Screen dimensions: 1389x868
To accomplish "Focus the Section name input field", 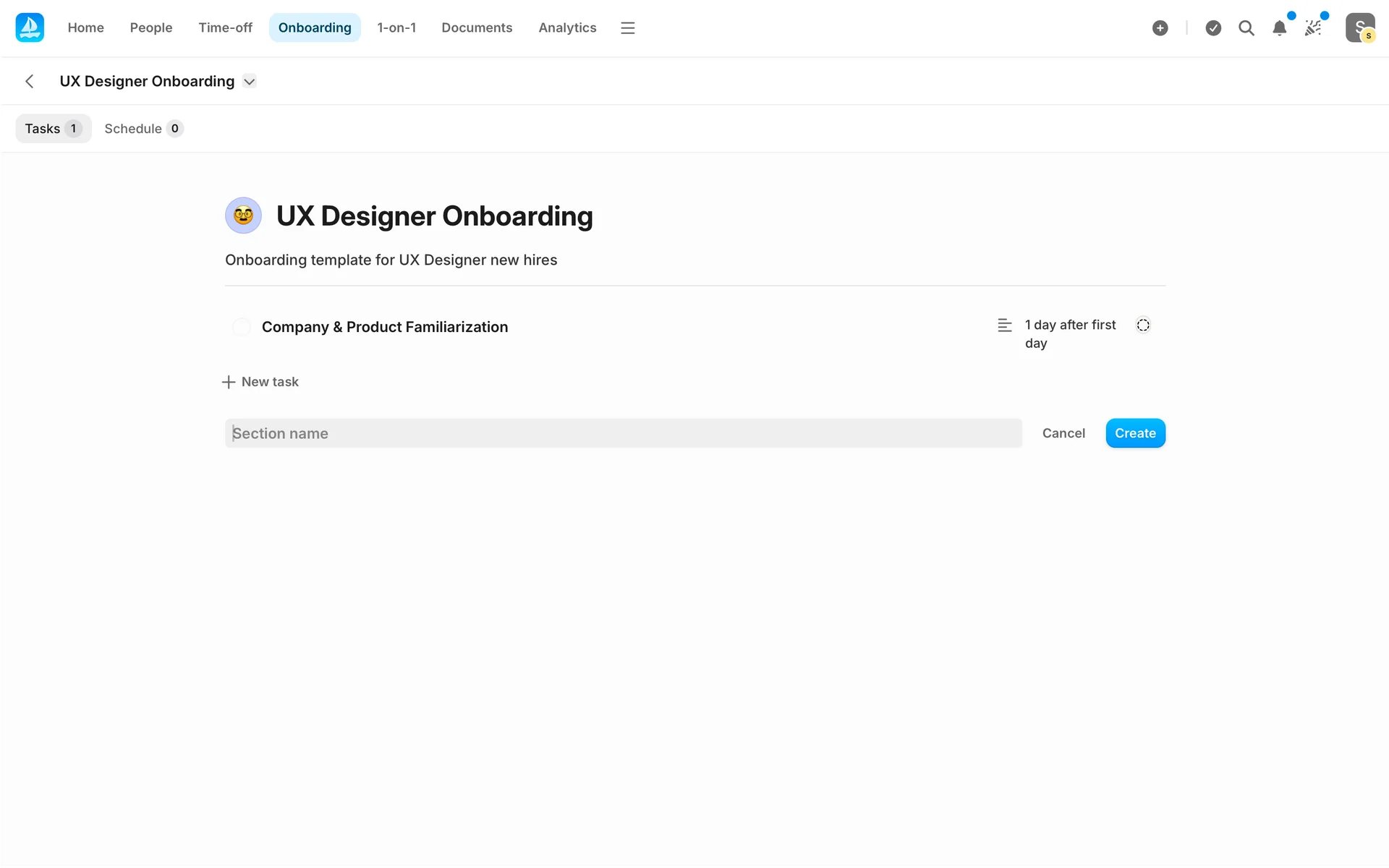I will point(623,433).
